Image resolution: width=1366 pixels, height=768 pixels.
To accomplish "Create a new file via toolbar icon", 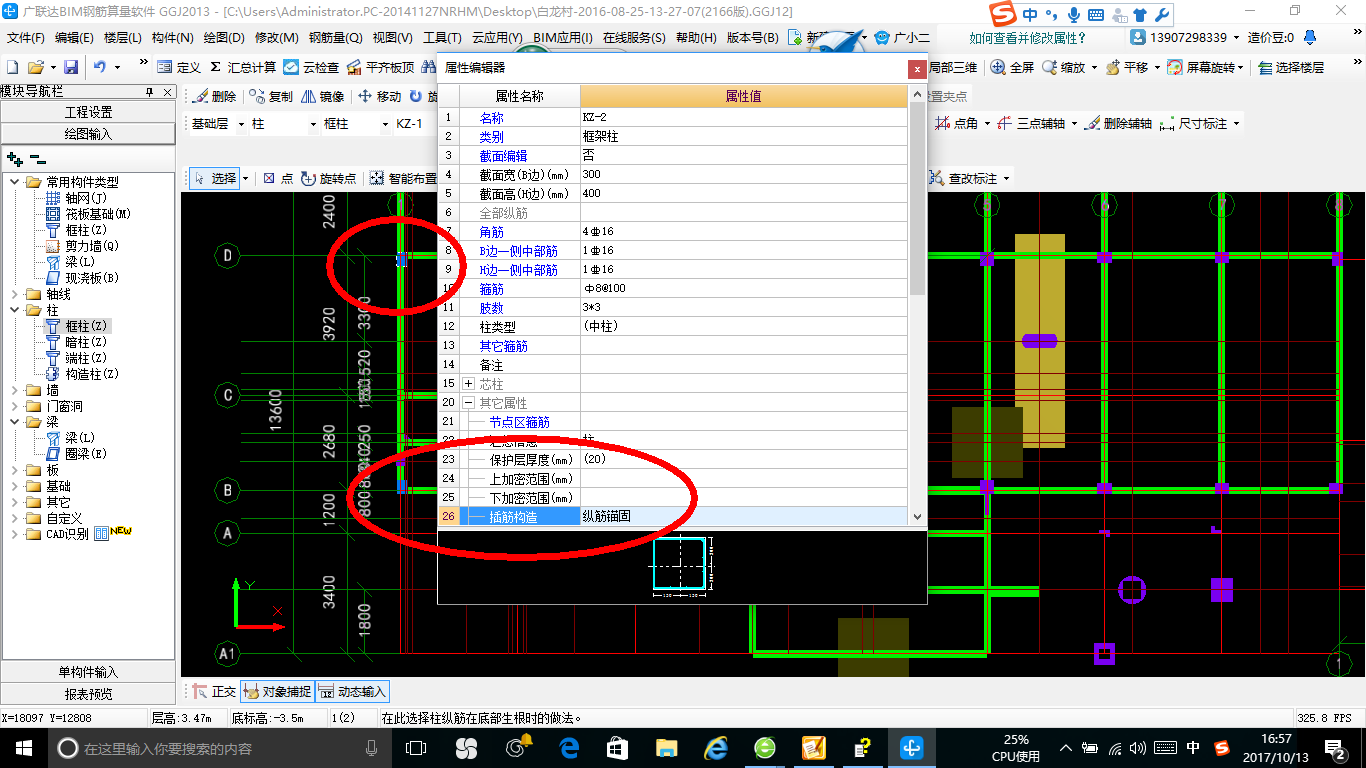I will click(x=12, y=67).
